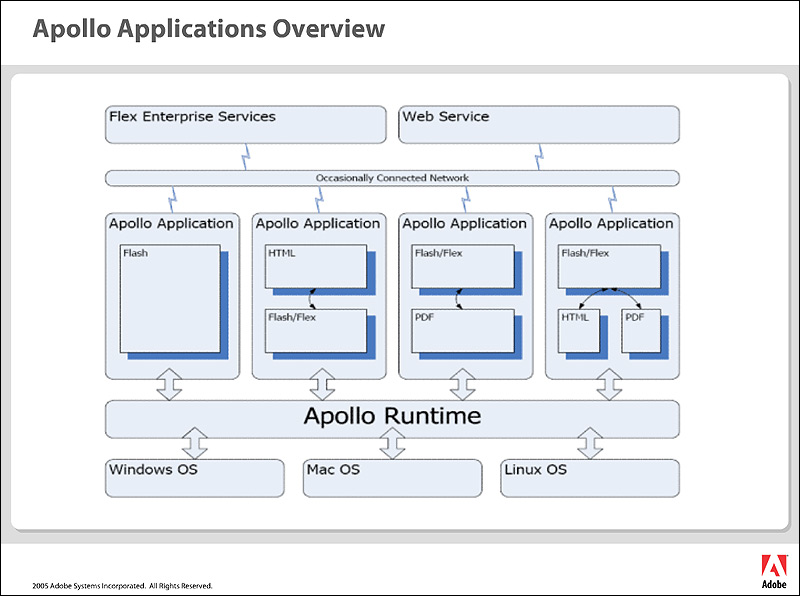Click the standalone Flash content box
800x596 pixels.
[x=170, y=299]
